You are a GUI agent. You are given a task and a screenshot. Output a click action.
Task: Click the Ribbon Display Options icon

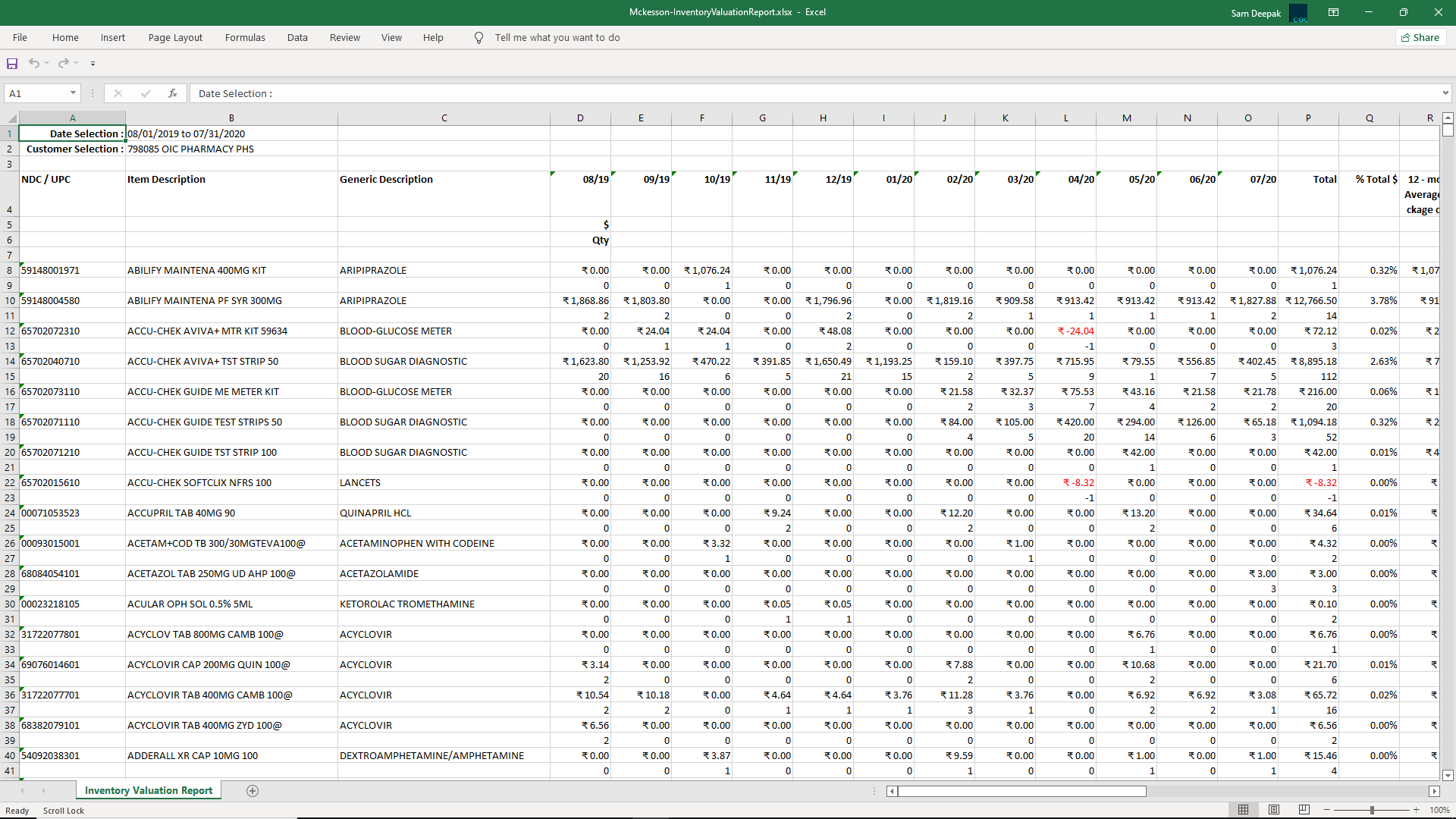1333,12
